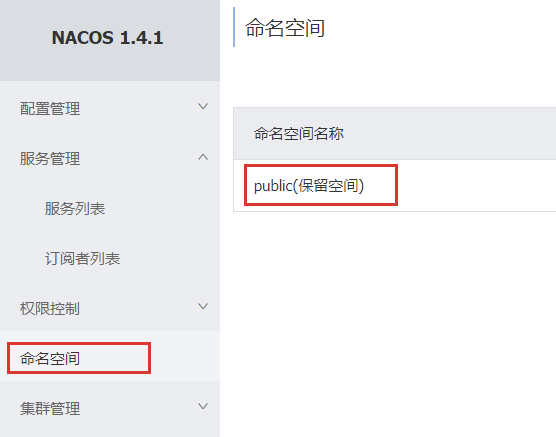Click the empty table header area right of 命名空间名称
The image size is (556, 437).
450,134
